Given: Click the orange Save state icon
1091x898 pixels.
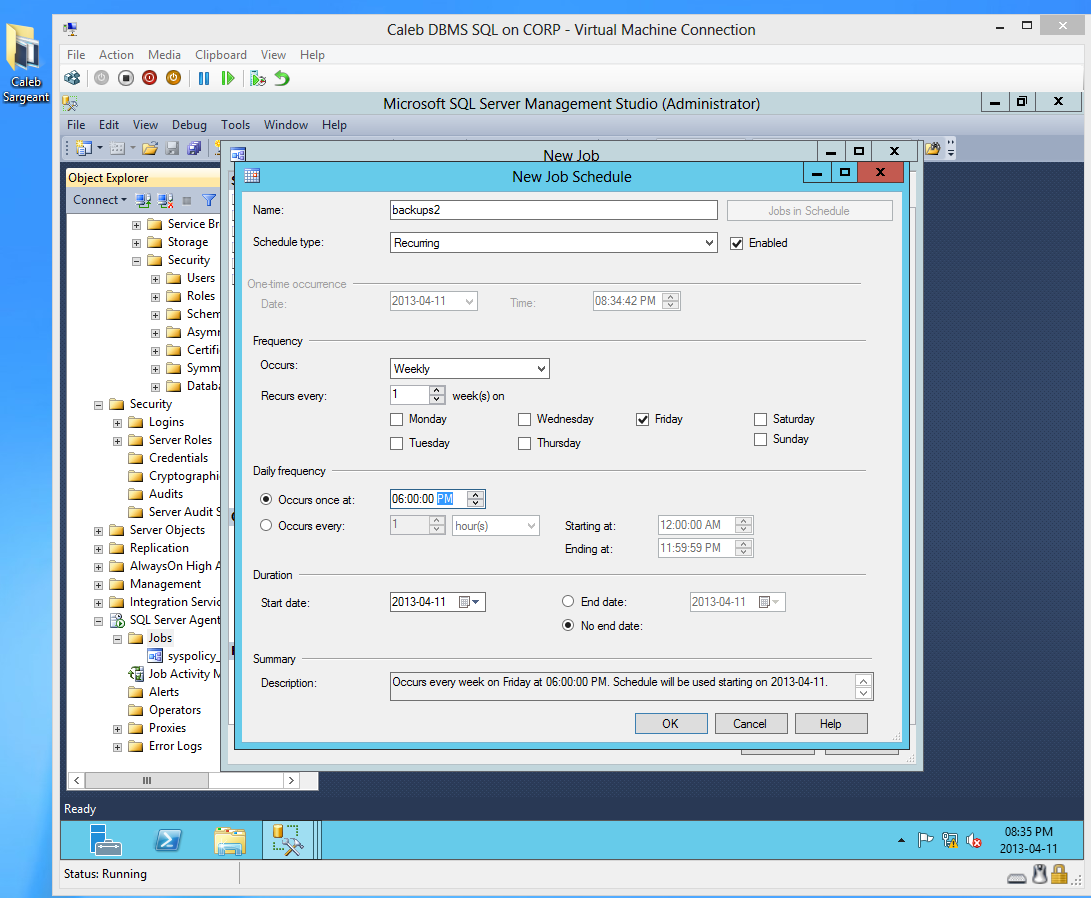Looking at the screenshot, I should 173,78.
